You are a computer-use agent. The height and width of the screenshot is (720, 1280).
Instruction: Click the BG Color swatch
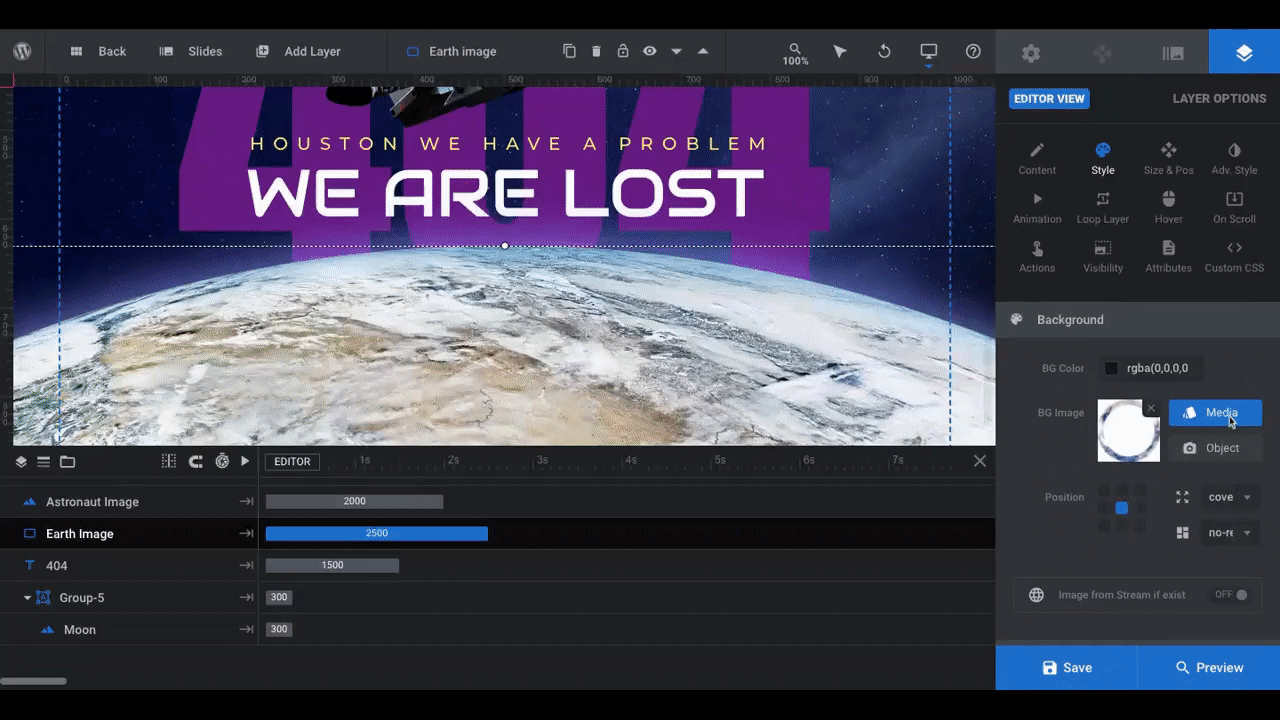[x=1111, y=368]
